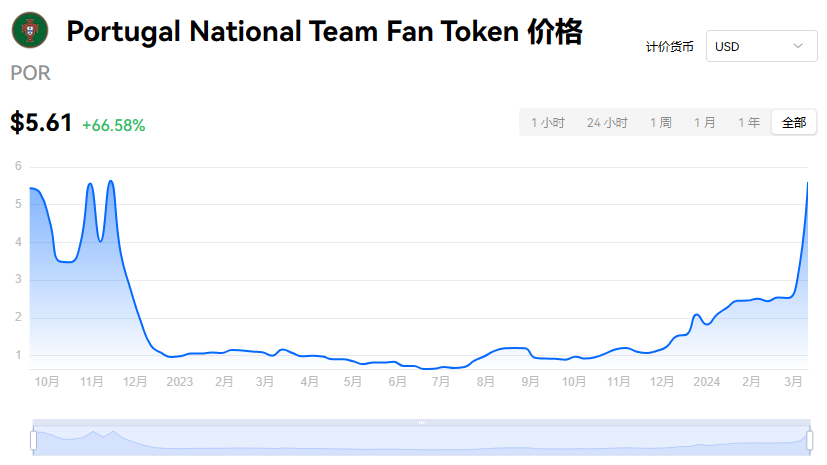The height and width of the screenshot is (465, 827).
Task: Click the +66.58% change indicator
Action: pyautogui.click(x=113, y=125)
